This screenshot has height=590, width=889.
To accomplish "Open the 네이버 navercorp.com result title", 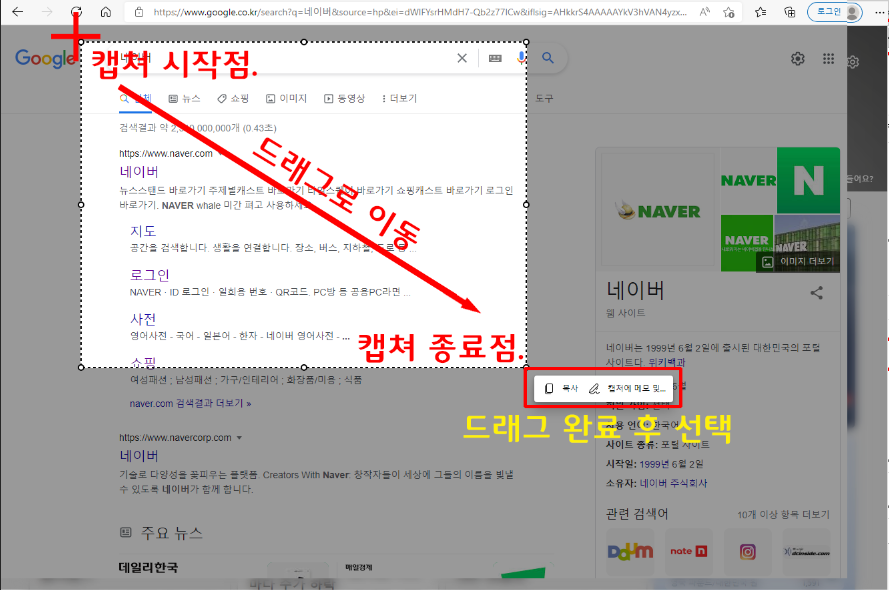I will (139, 456).
